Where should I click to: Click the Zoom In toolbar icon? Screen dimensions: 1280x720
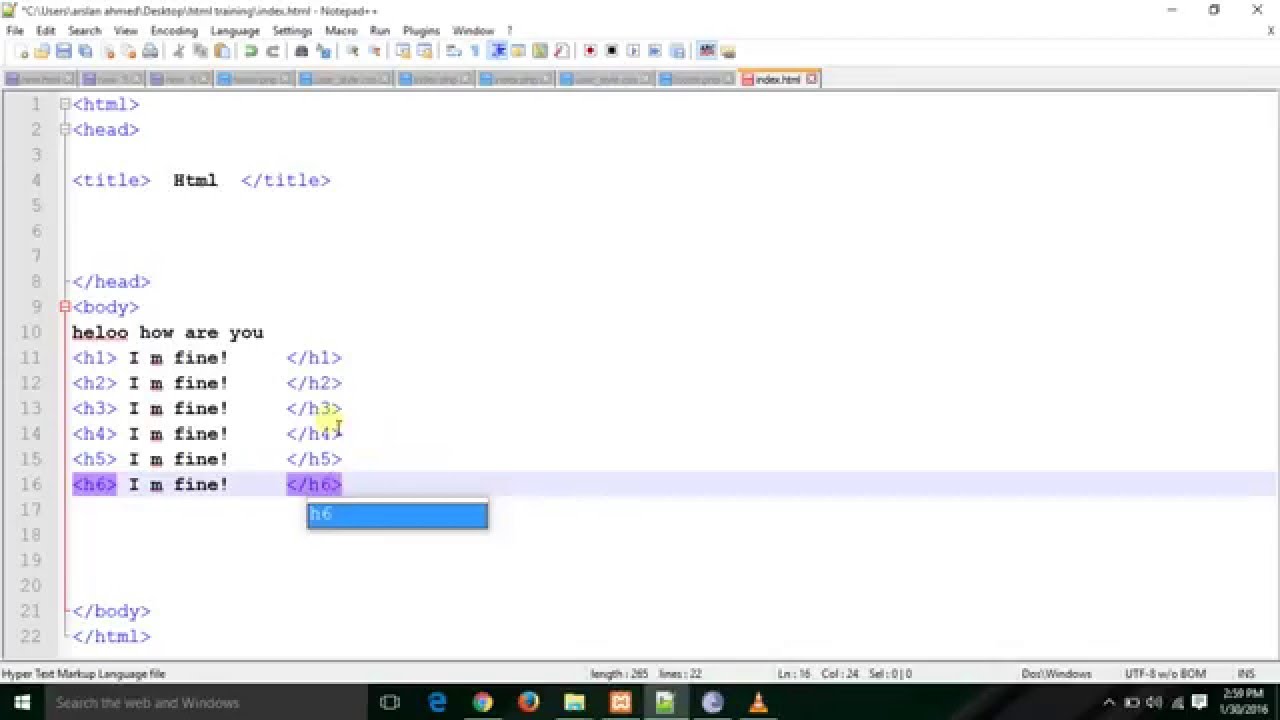pos(352,51)
